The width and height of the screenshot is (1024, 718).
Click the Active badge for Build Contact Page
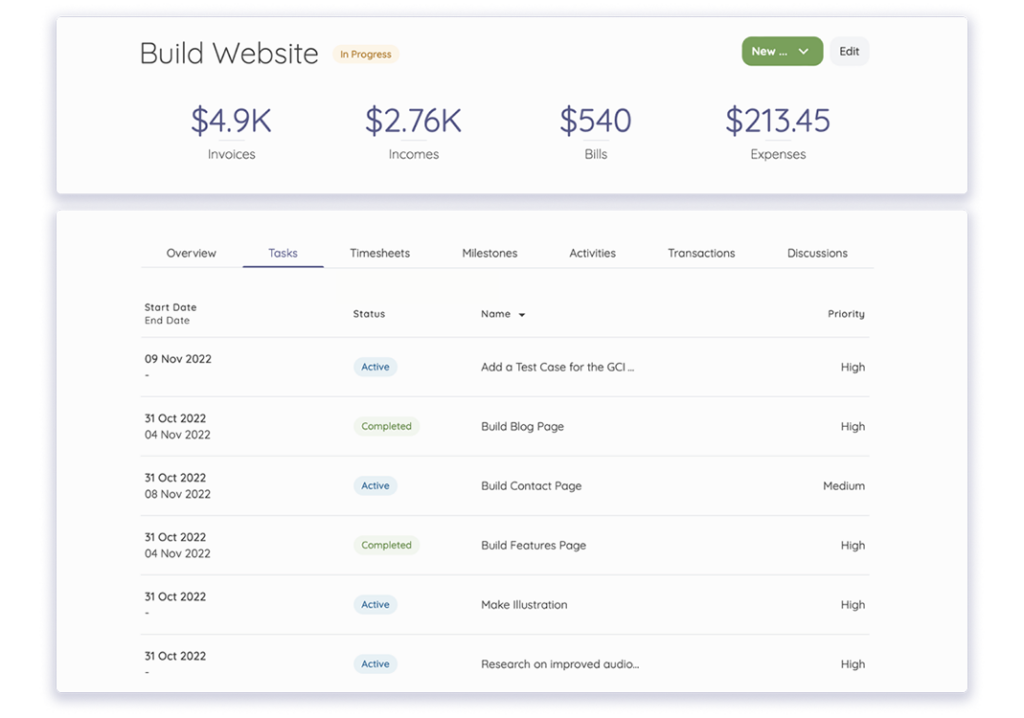(x=375, y=485)
